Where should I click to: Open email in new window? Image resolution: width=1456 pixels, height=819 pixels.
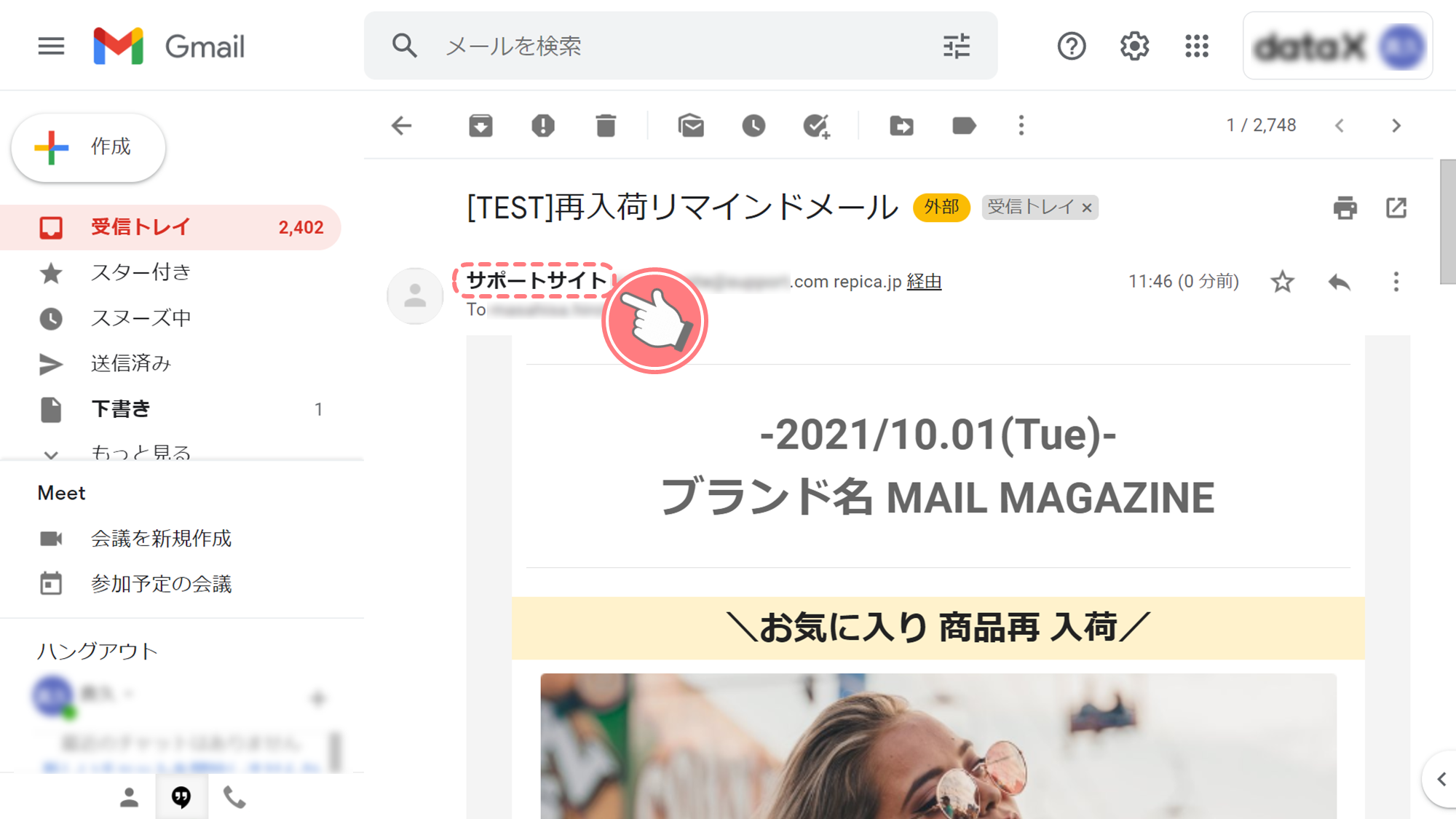[x=1396, y=207]
